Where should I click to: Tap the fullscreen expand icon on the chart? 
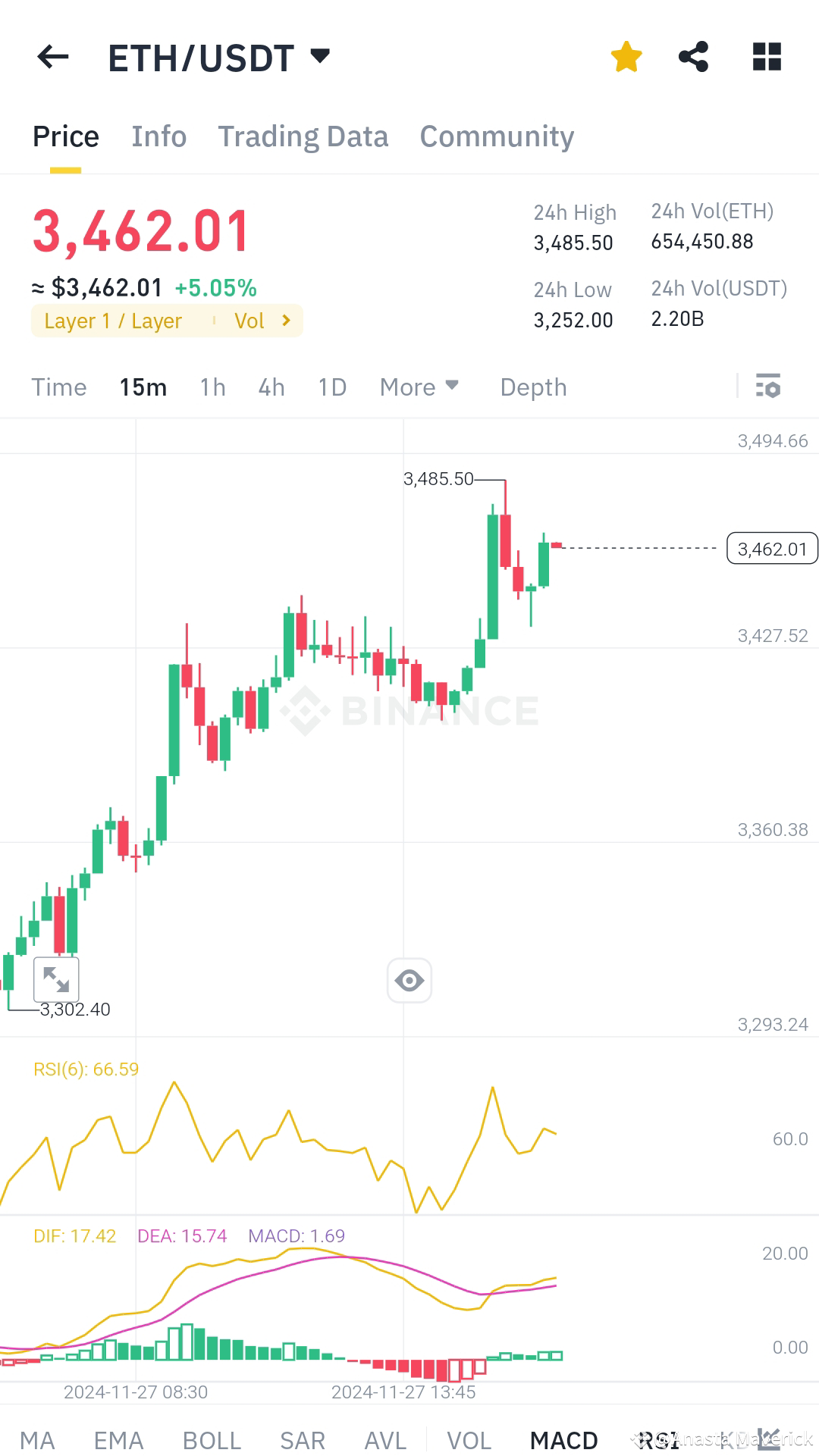pyautogui.click(x=57, y=978)
